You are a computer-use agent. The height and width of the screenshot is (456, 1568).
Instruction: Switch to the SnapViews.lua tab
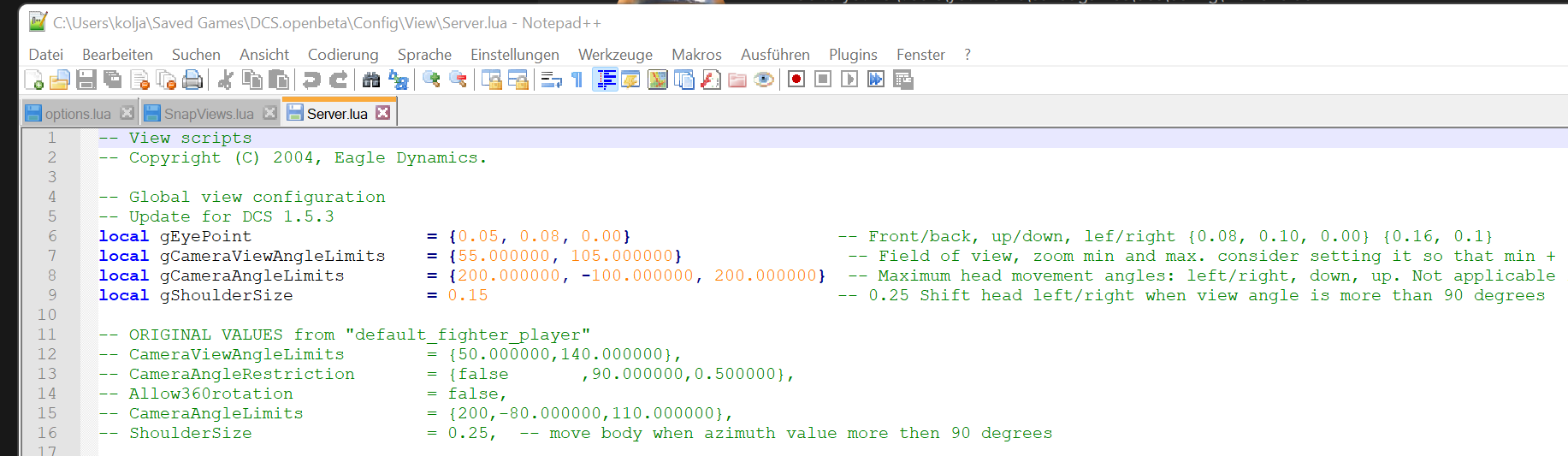click(x=209, y=114)
